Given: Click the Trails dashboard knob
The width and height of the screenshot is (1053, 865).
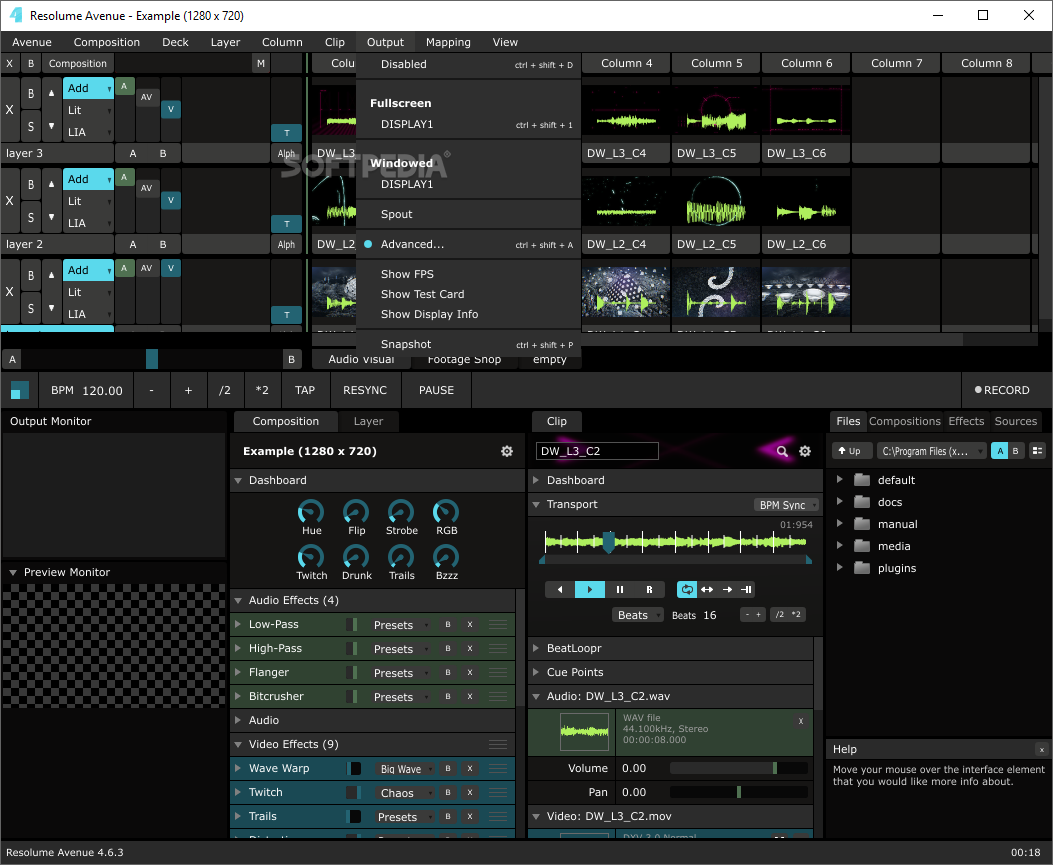Looking at the screenshot, I should 401,557.
